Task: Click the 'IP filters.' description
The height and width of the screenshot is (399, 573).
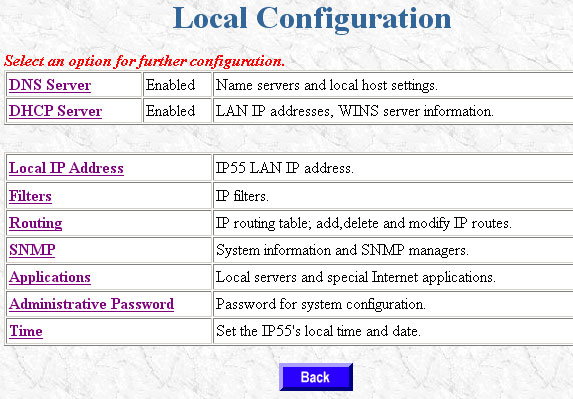Action: (242, 196)
